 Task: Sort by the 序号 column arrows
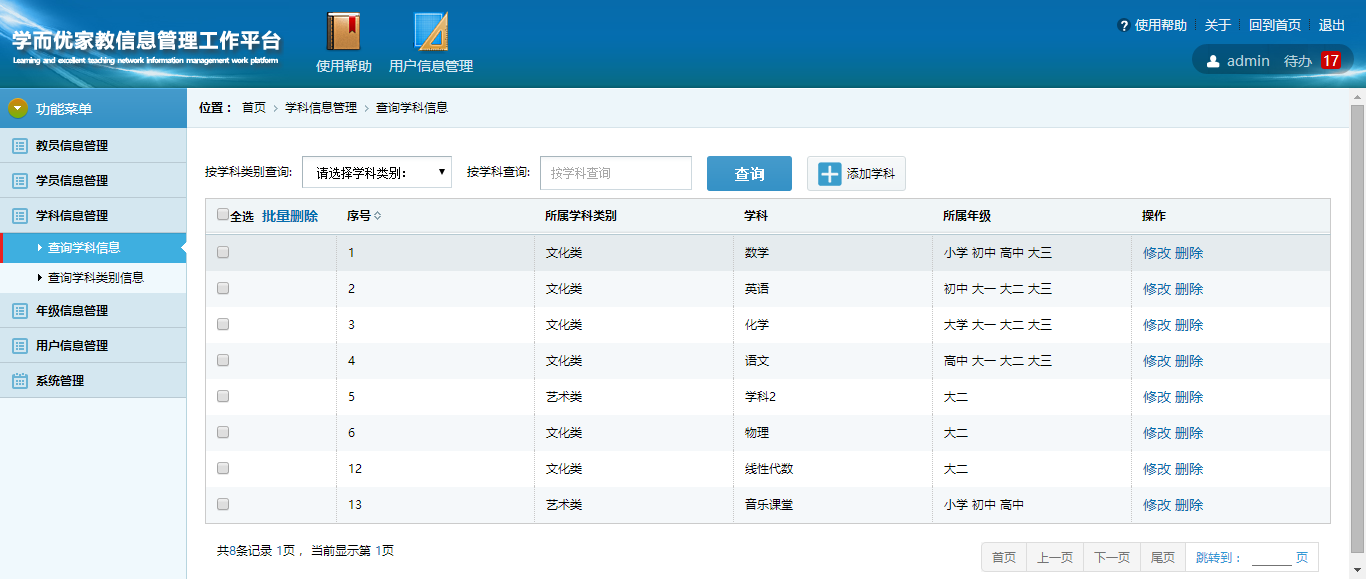coord(378,216)
